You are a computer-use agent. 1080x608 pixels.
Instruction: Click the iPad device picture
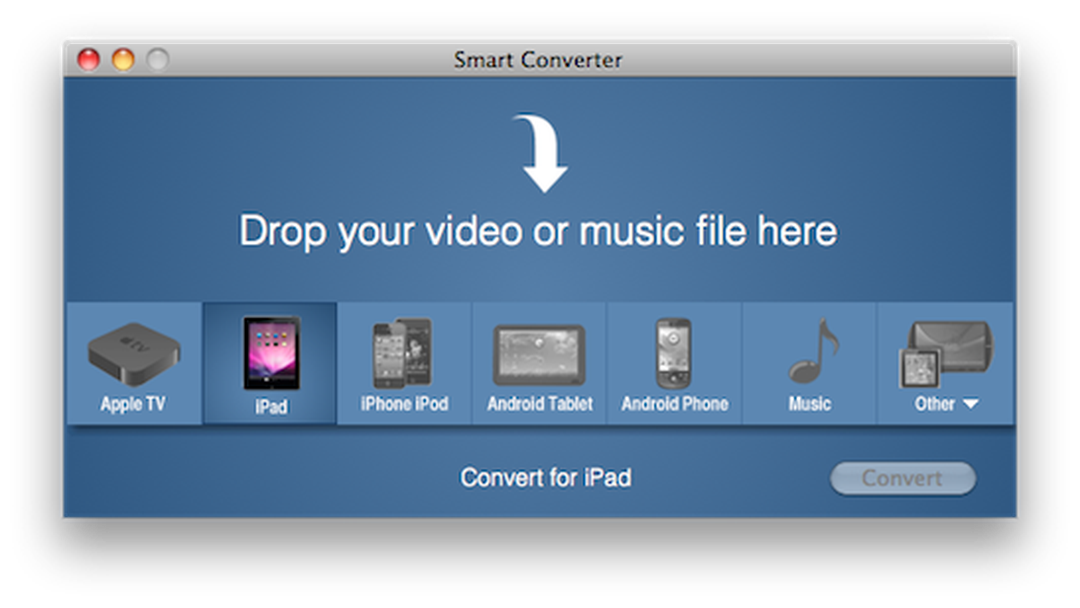click(268, 350)
